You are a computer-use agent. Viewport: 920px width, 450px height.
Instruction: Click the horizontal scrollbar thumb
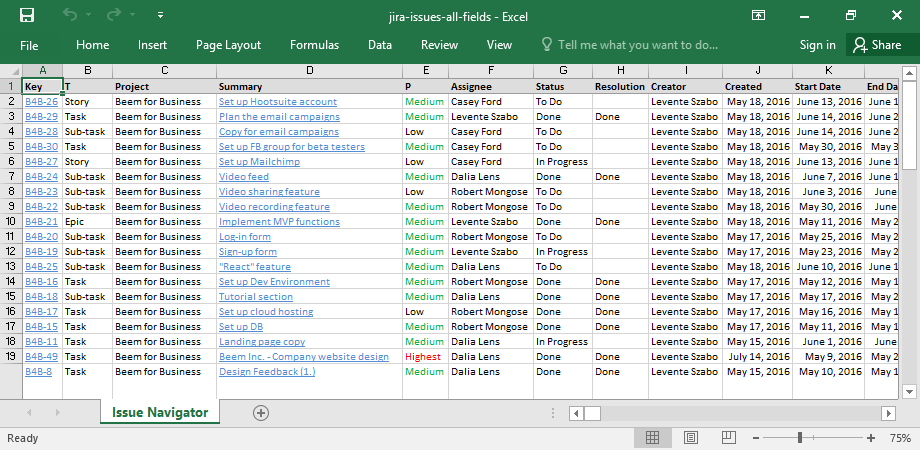(592, 414)
